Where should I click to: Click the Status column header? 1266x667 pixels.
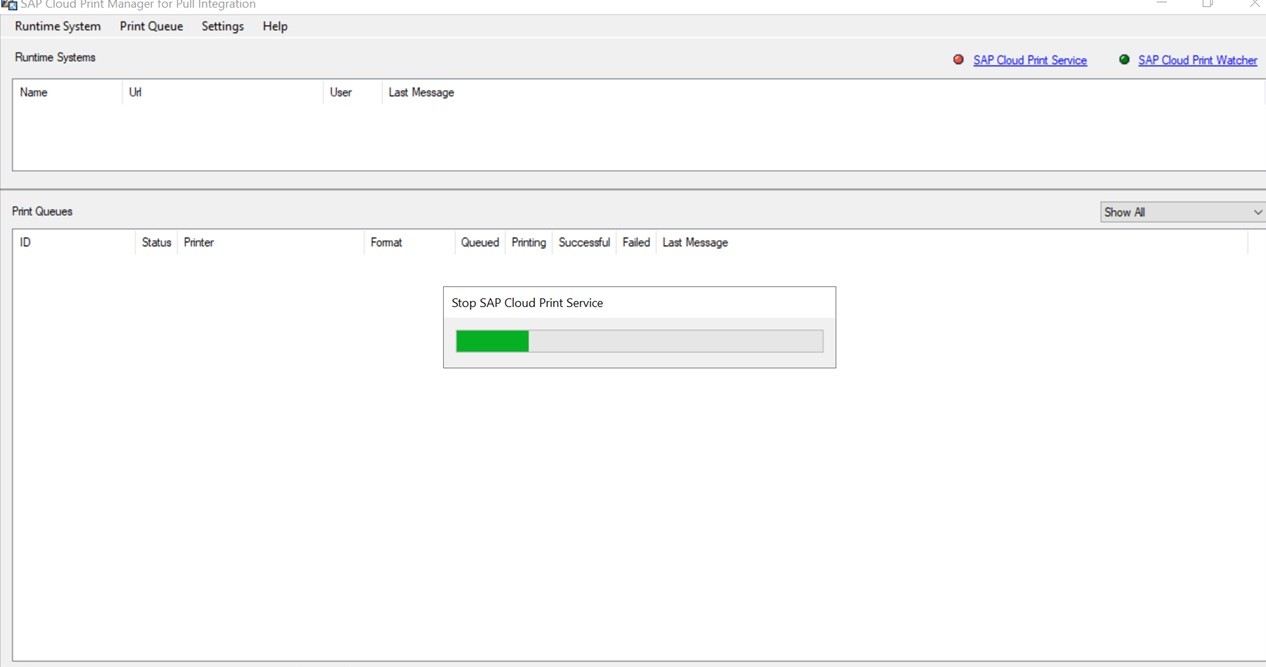[156, 242]
